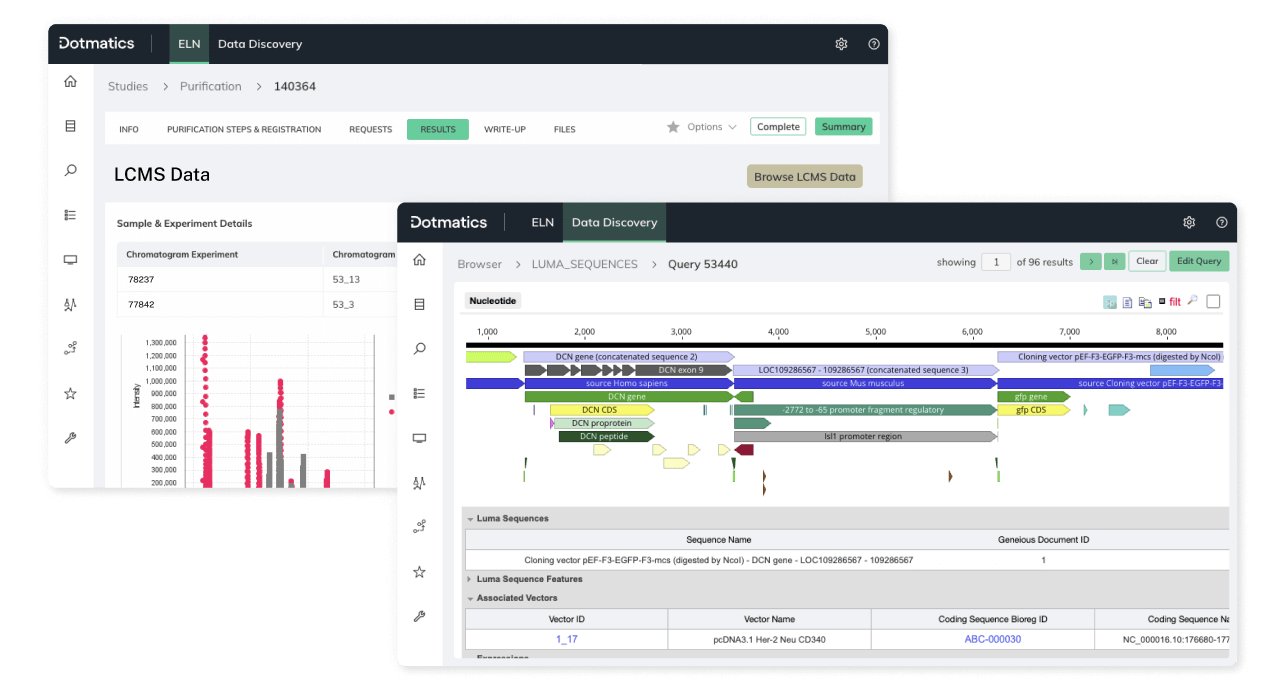
Task: Click the search magnifier in the LCMS Data window sidebar
Action: [x=70, y=171]
